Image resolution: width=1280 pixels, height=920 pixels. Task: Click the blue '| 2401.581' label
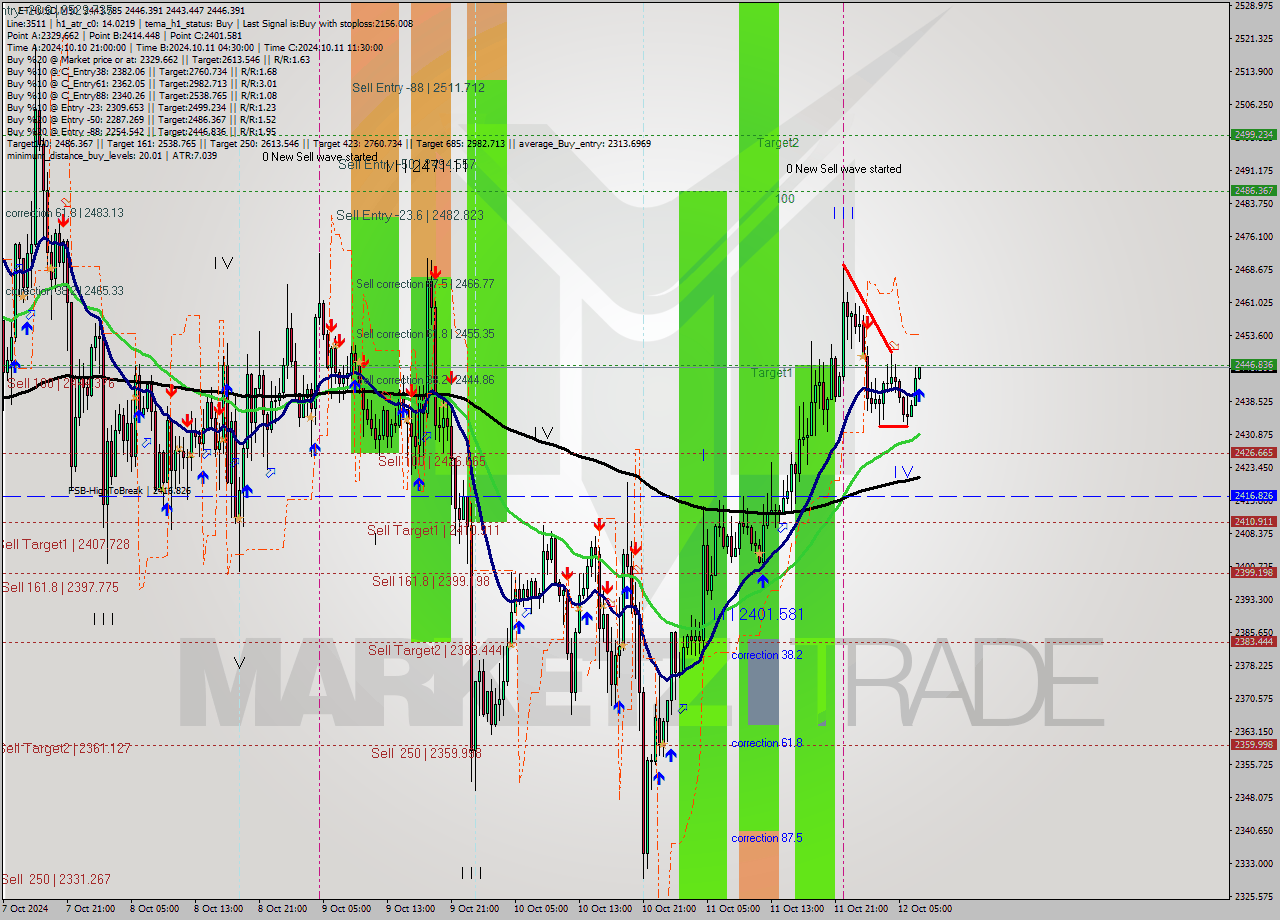click(767, 614)
